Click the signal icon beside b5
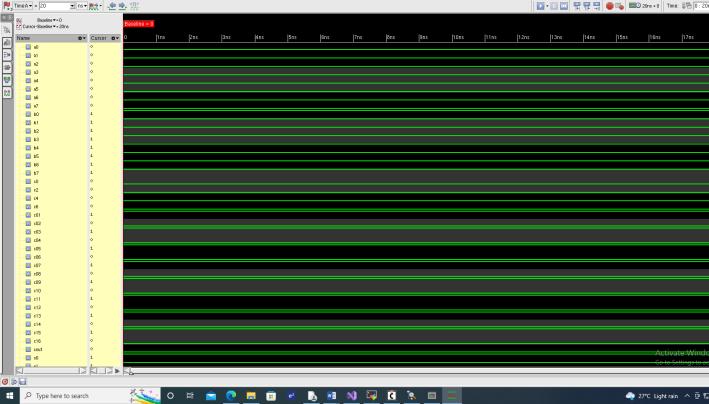The image size is (709, 404). pyautogui.click(x=28, y=157)
